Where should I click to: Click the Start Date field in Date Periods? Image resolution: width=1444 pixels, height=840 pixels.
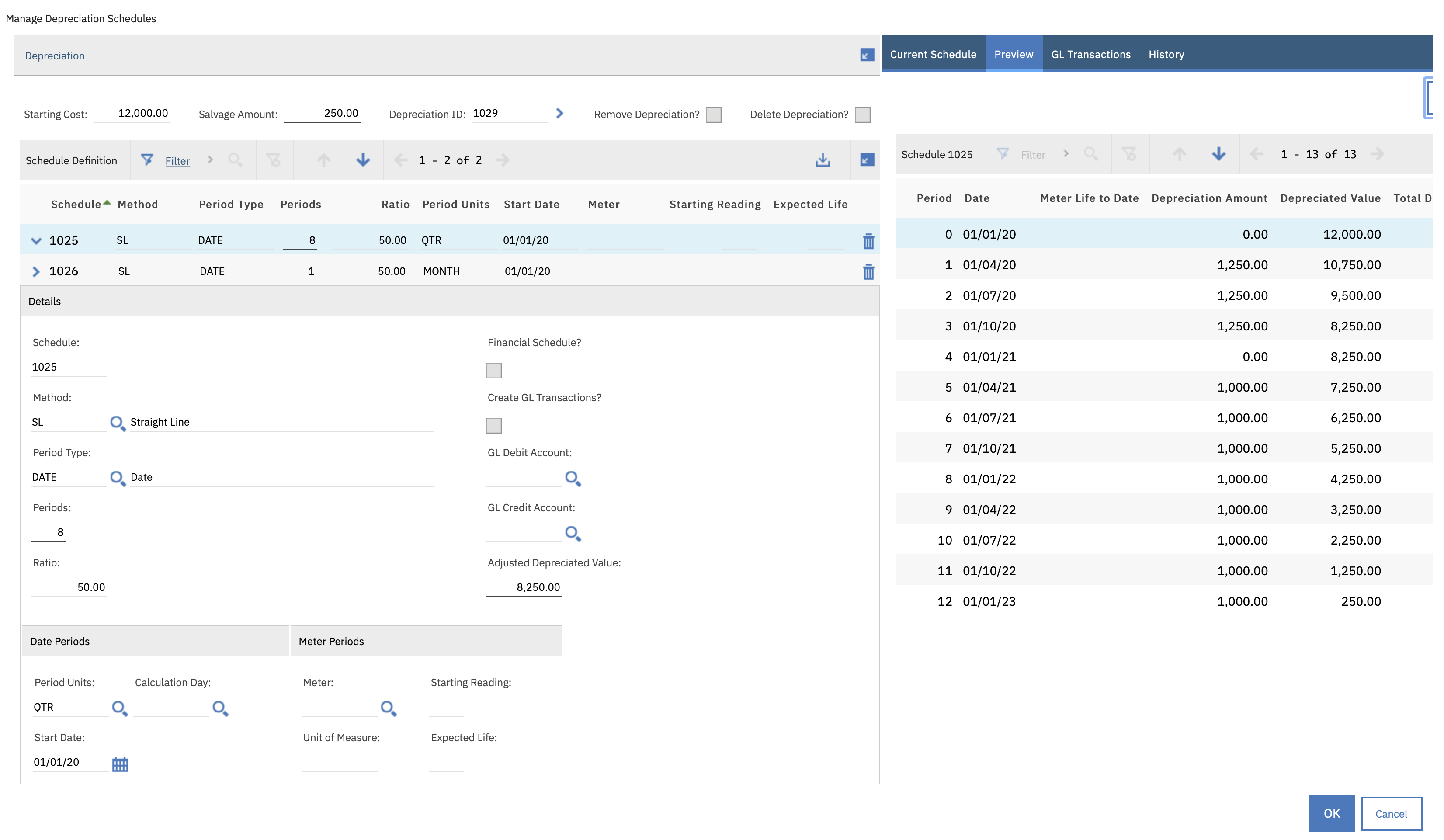70,762
